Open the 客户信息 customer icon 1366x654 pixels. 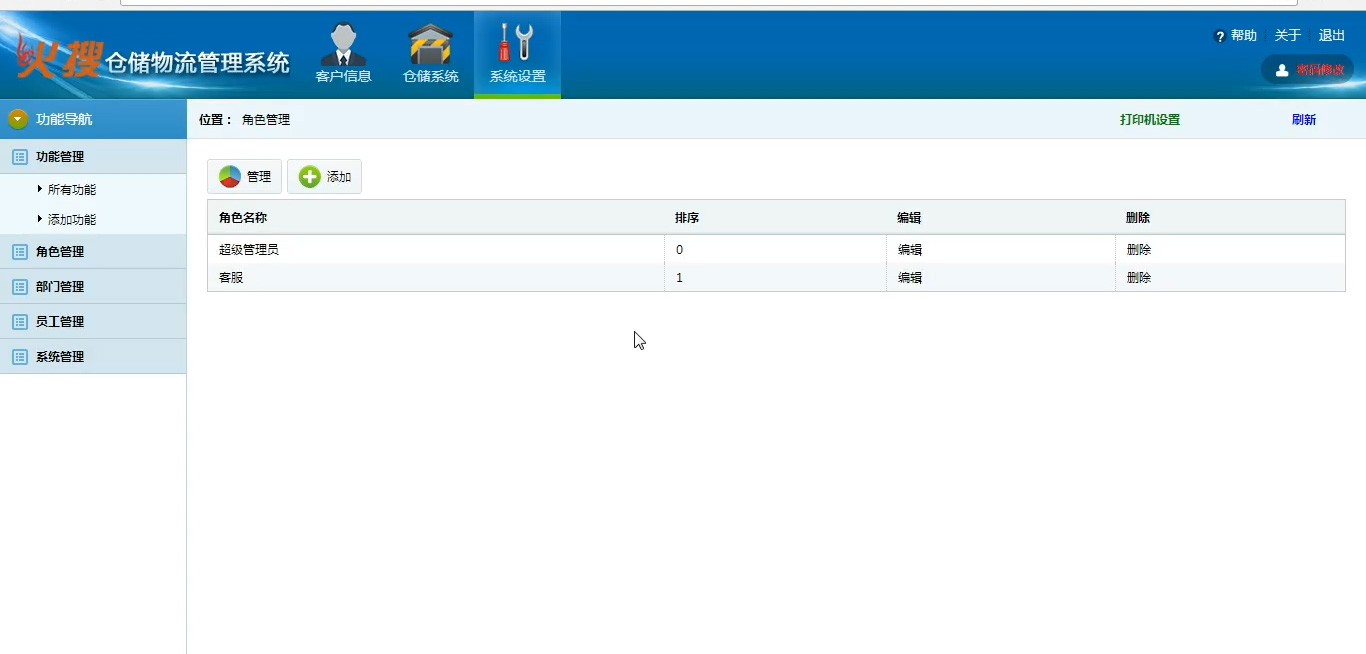pyautogui.click(x=343, y=46)
